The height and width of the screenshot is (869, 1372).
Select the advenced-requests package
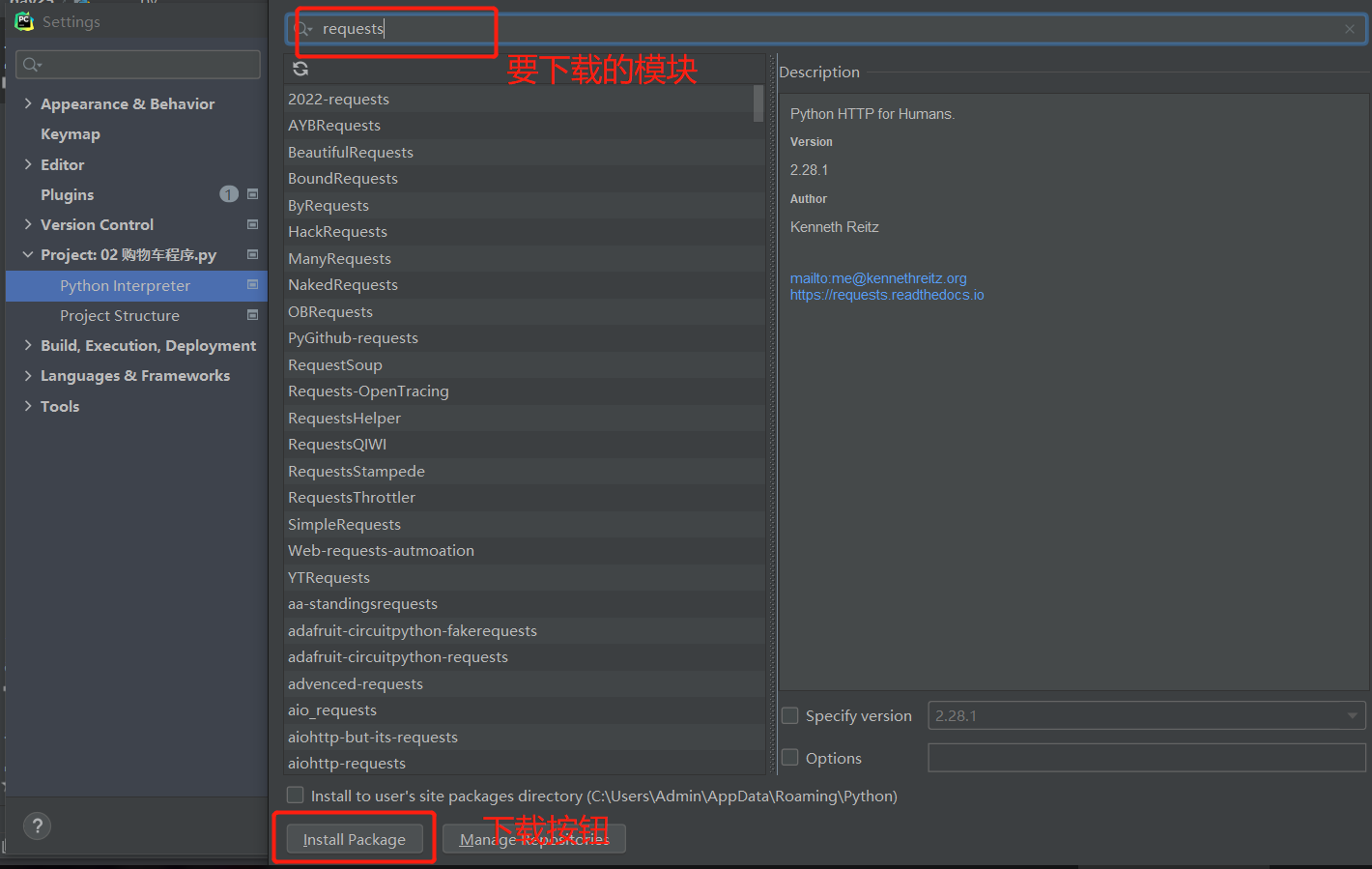coord(525,683)
